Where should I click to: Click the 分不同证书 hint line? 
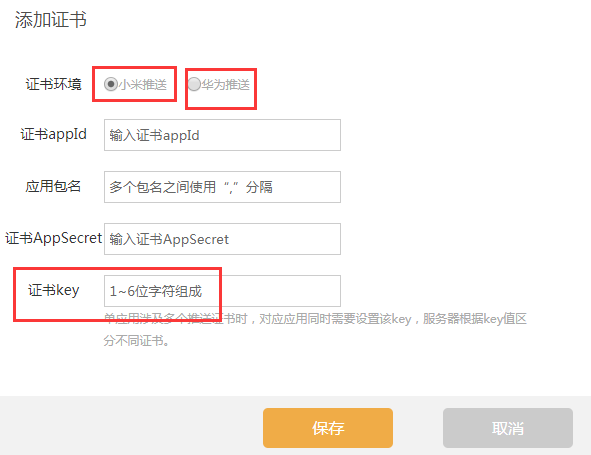pos(136,341)
